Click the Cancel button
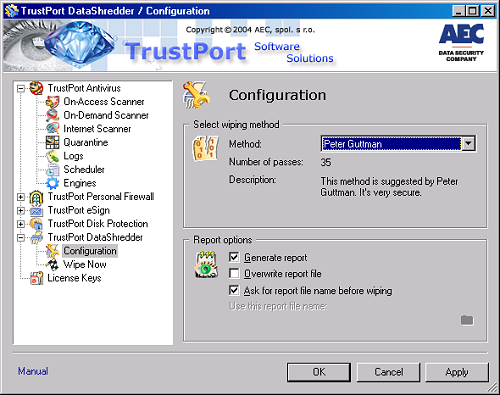This screenshot has height=395, width=500. click(389, 372)
